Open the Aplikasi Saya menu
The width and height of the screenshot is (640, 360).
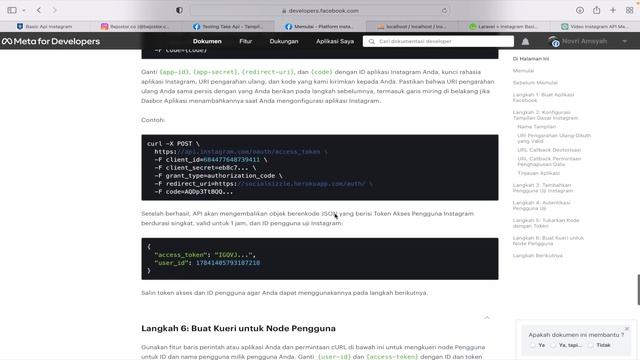[335, 41]
